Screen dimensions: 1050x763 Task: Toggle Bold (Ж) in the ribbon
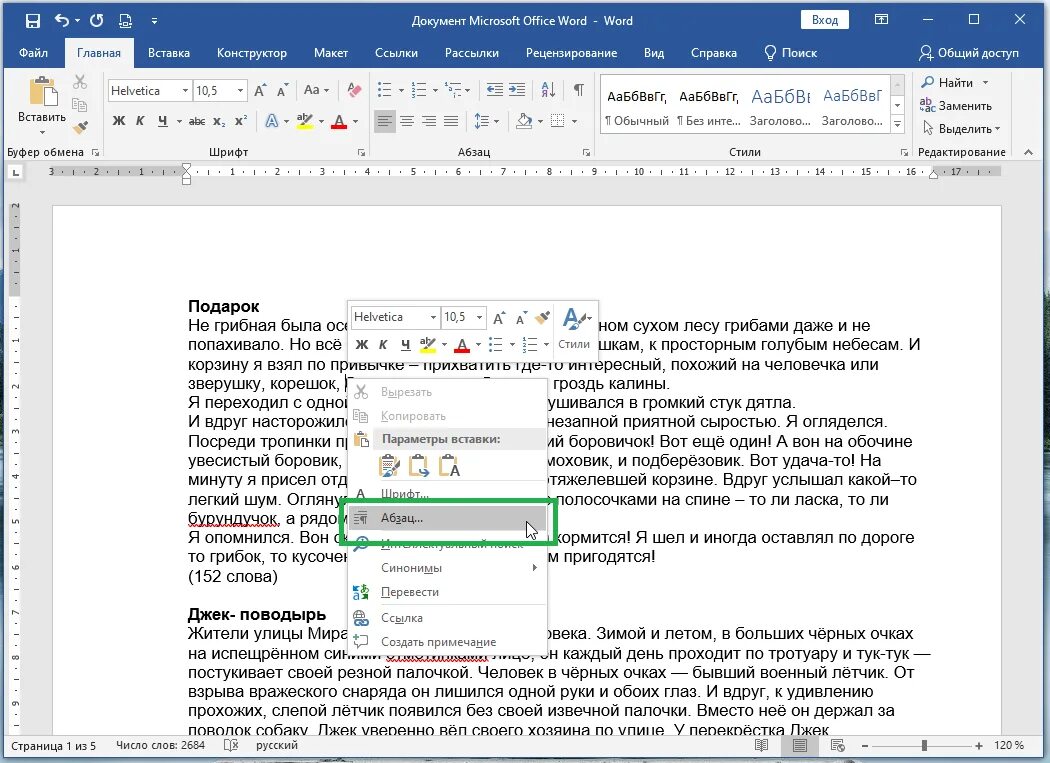(119, 121)
